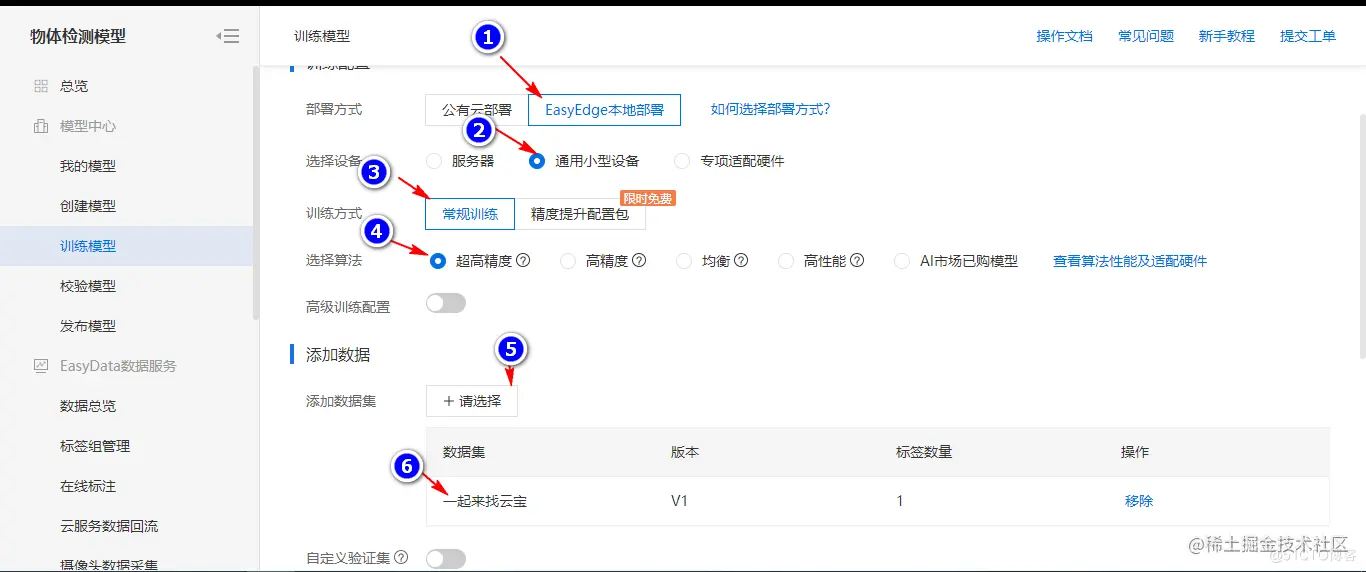Select the 精度提升配置包 training tab
The image size is (1366, 572).
click(x=580, y=214)
